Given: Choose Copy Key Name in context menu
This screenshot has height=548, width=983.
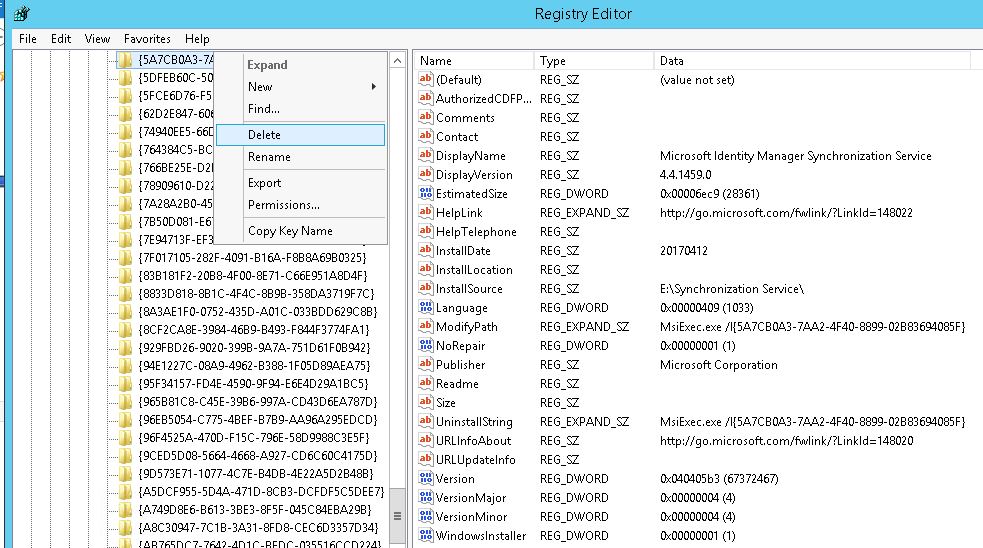Looking at the screenshot, I should [300, 231].
